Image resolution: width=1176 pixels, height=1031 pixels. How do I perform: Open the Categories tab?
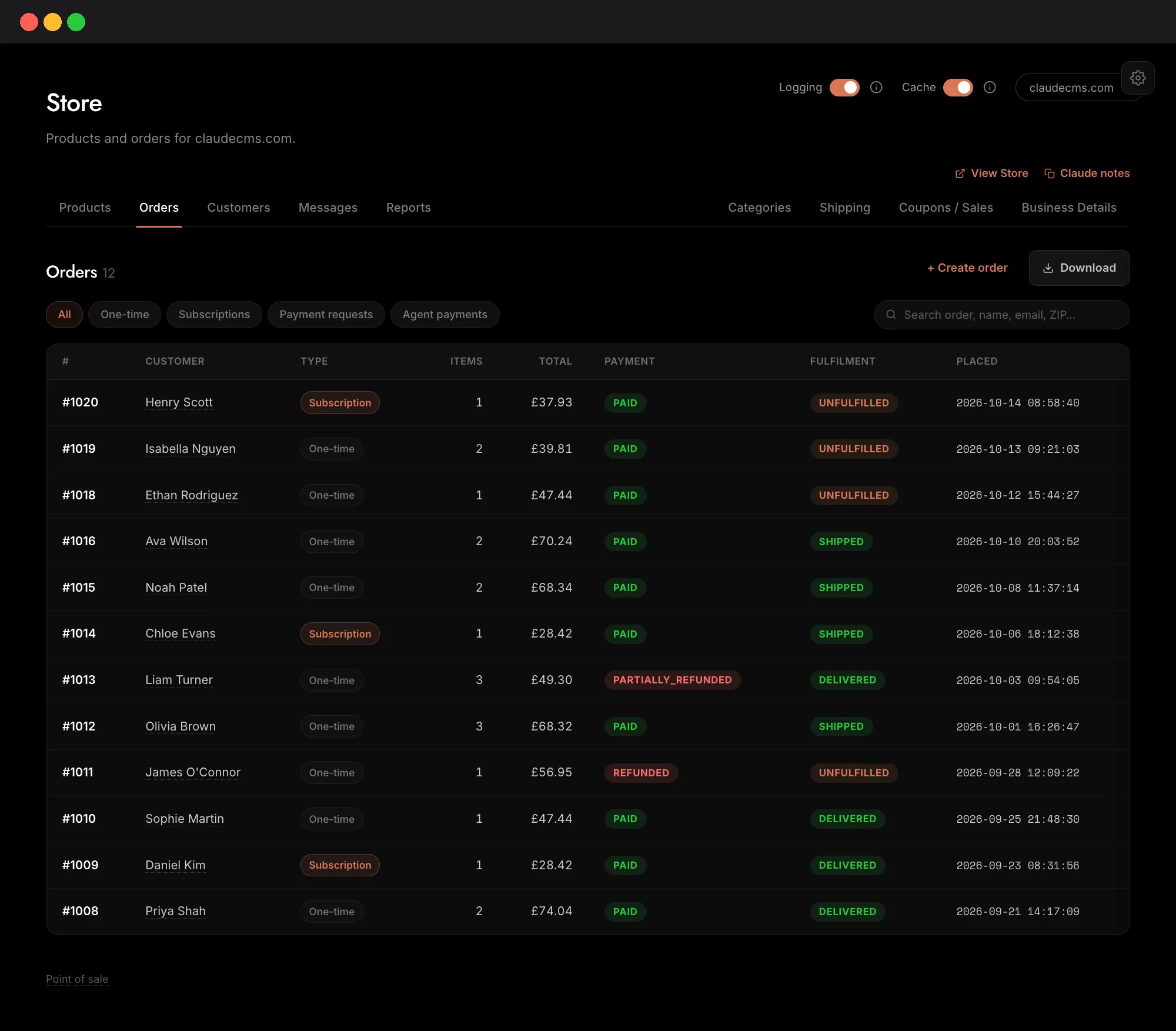[x=759, y=208]
